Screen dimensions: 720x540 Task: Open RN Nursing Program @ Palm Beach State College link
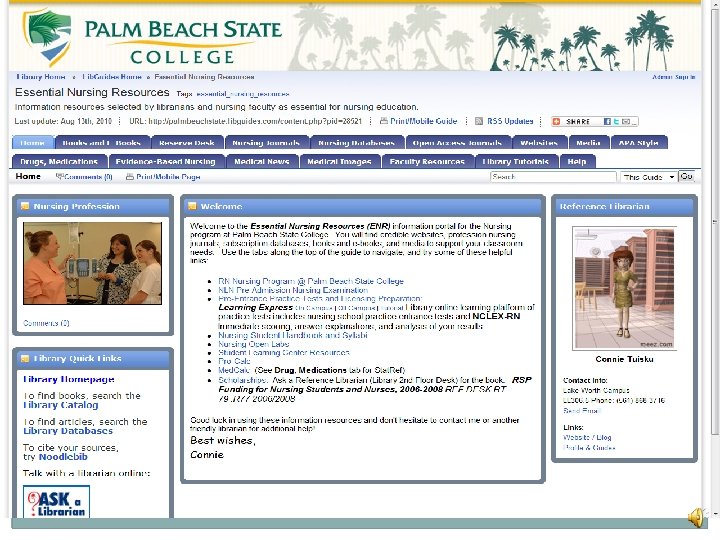[311, 281]
